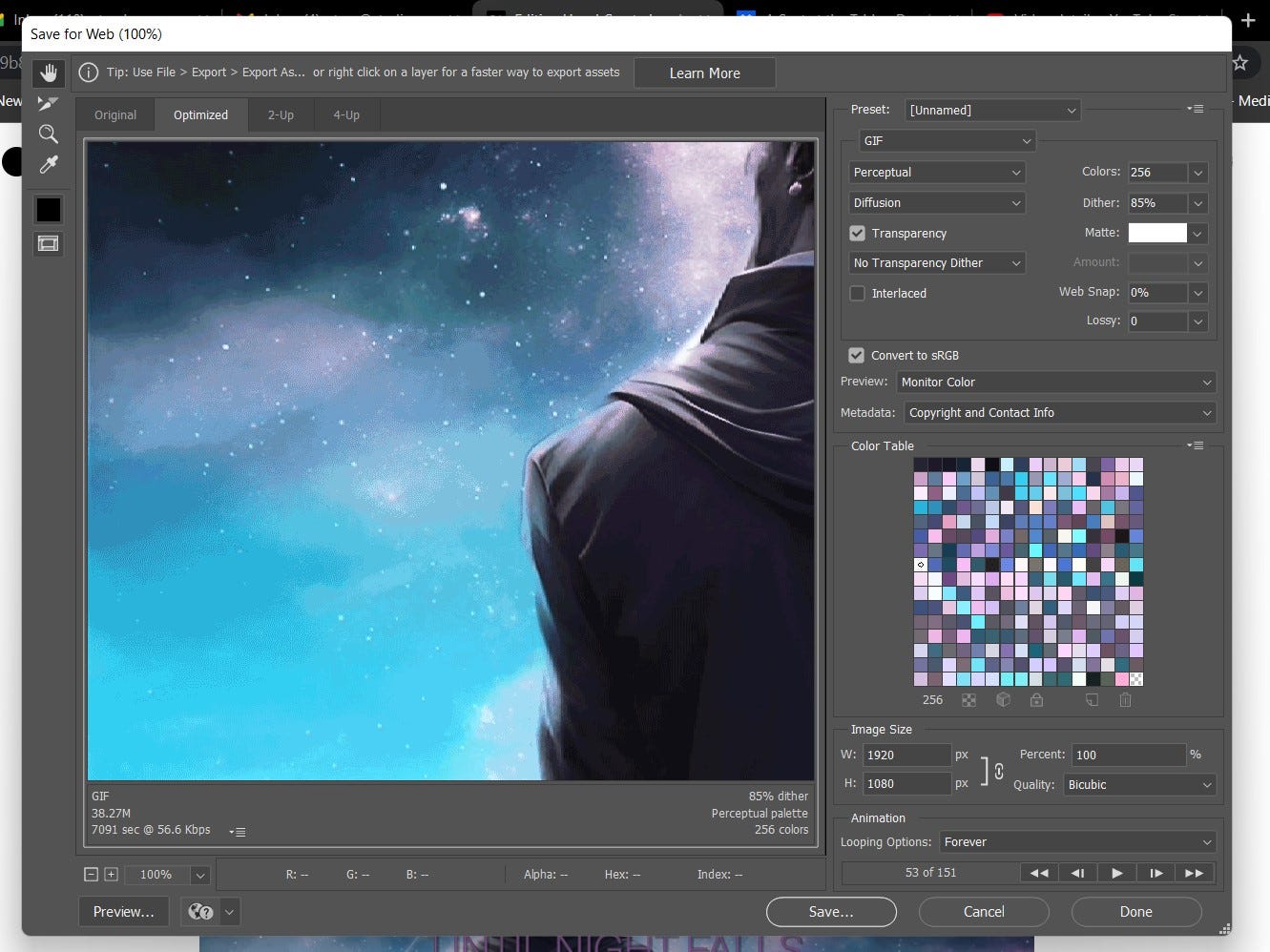
Task: Click the info icon beside the tip
Action: (x=89, y=72)
